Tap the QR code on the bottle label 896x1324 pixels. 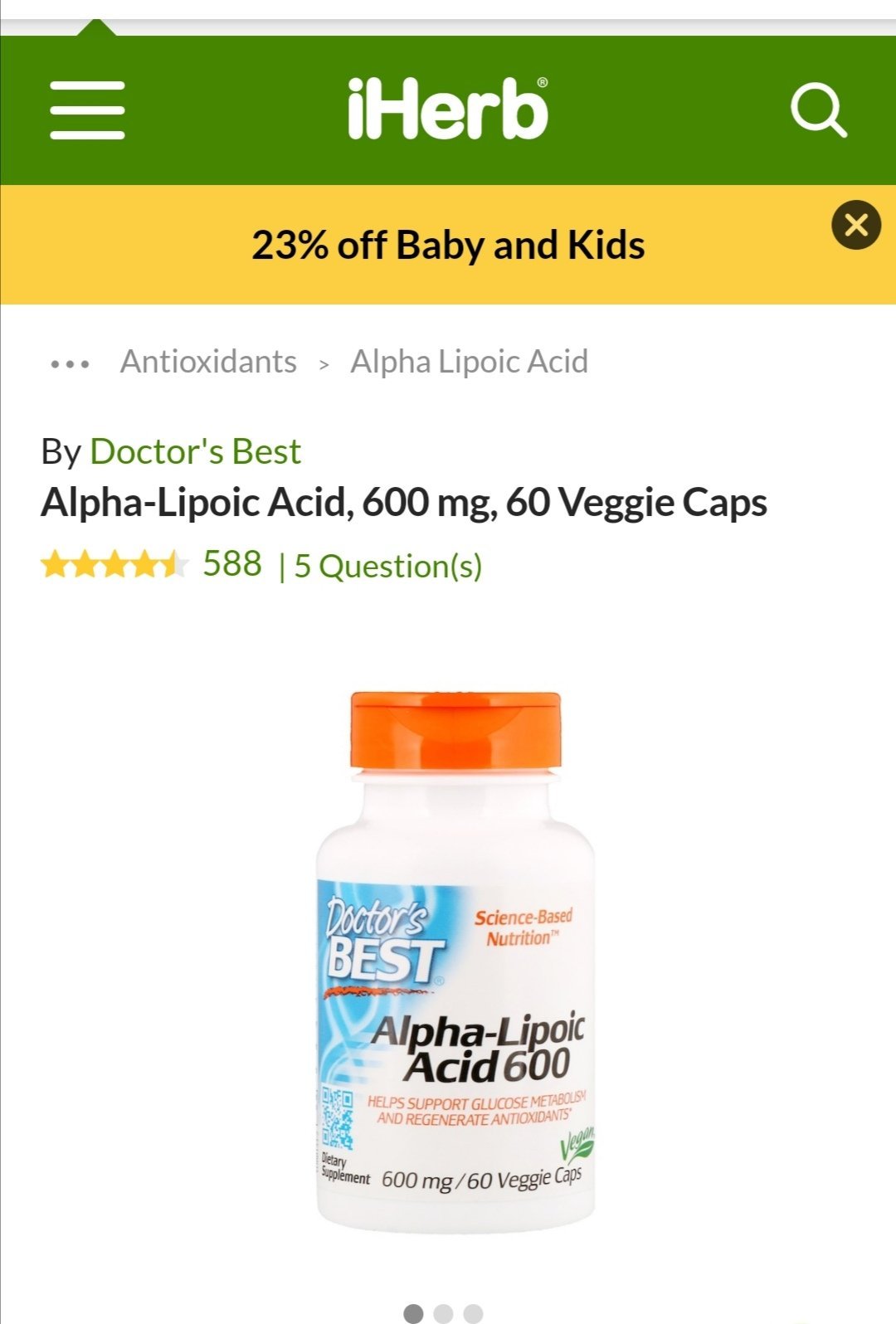pyautogui.click(x=338, y=1118)
